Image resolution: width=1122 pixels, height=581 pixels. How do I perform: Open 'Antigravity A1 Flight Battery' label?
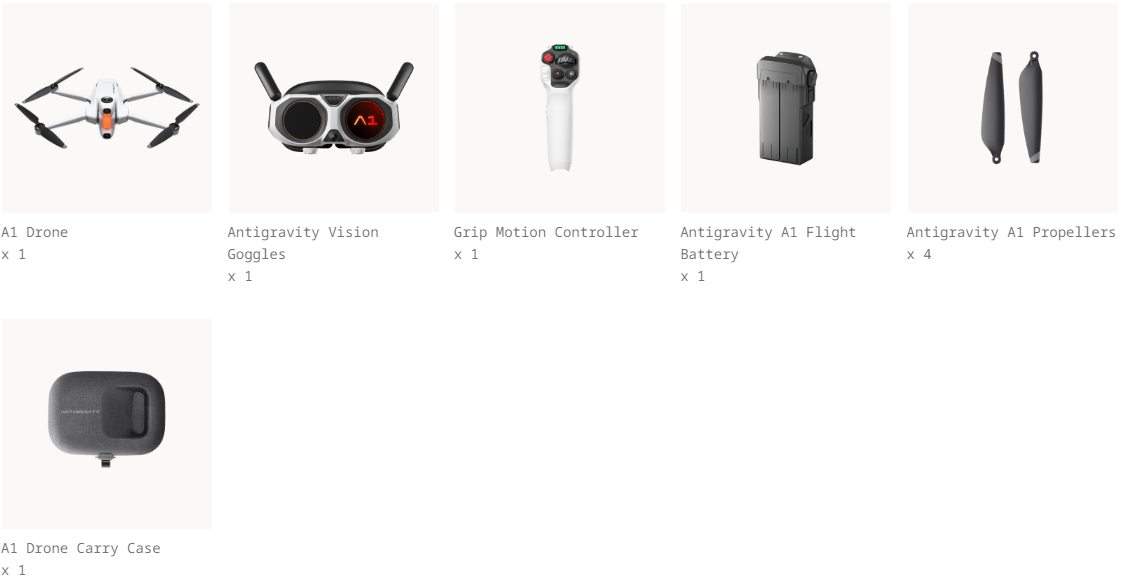(x=768, y=243)
